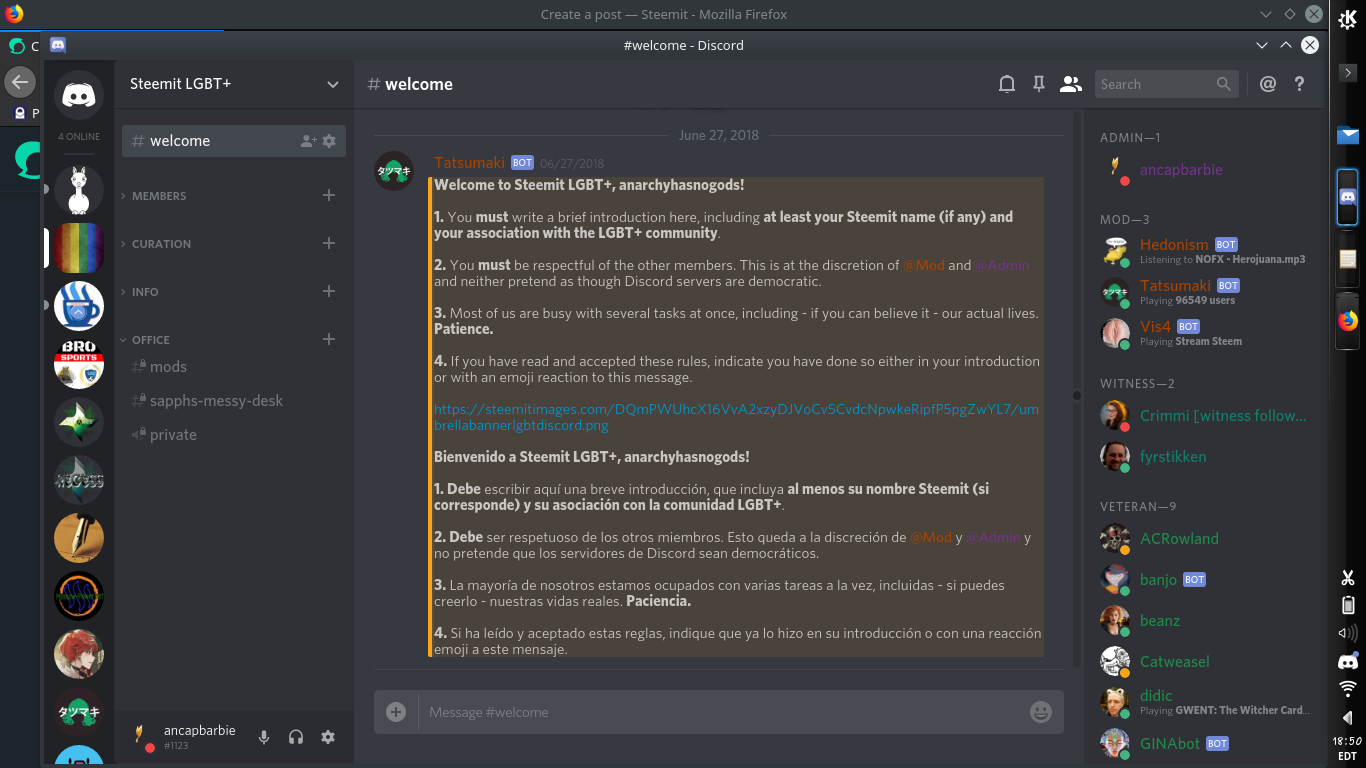This screenshot has width=1366, height=768.
Task: Open the BRO Sports server icon
Action: pyautogui.click(x=79, y=364)
